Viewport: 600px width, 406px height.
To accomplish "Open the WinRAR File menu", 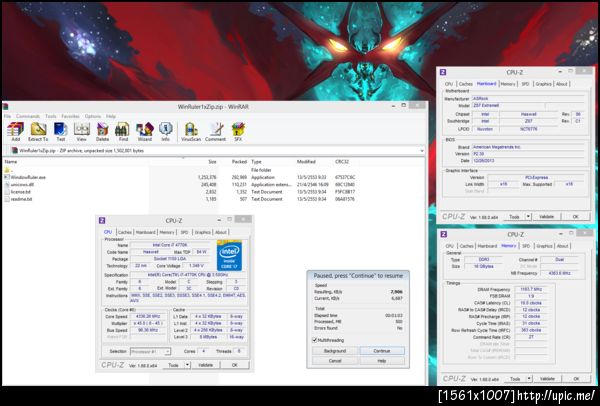I will point(7,116).
